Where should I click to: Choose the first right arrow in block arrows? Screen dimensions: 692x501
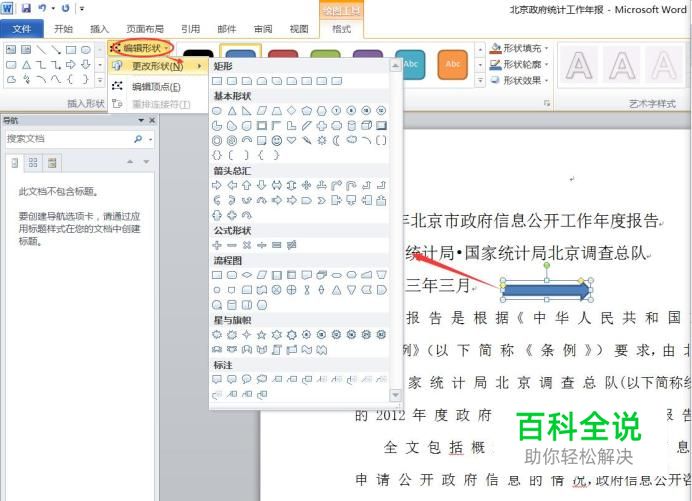point(217,185)
